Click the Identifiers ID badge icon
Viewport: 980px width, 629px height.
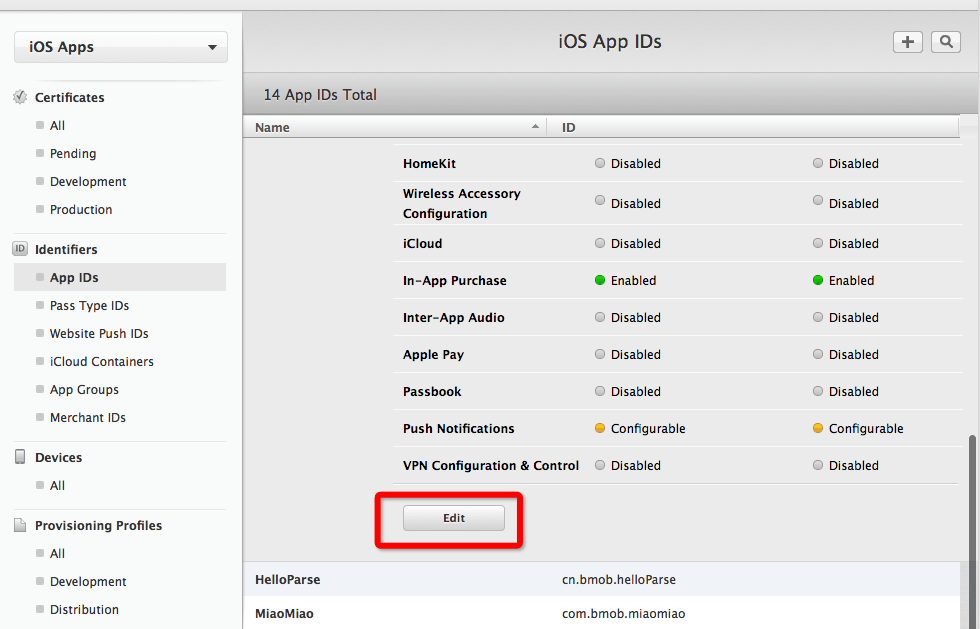(20, 249)
